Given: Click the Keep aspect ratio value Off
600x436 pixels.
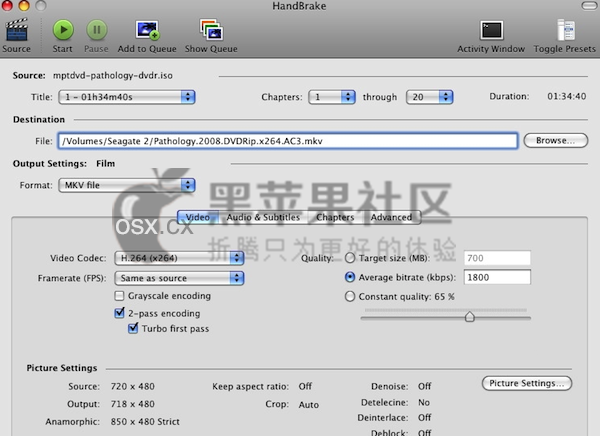Looking at the screenshot, I should point(305,386).
